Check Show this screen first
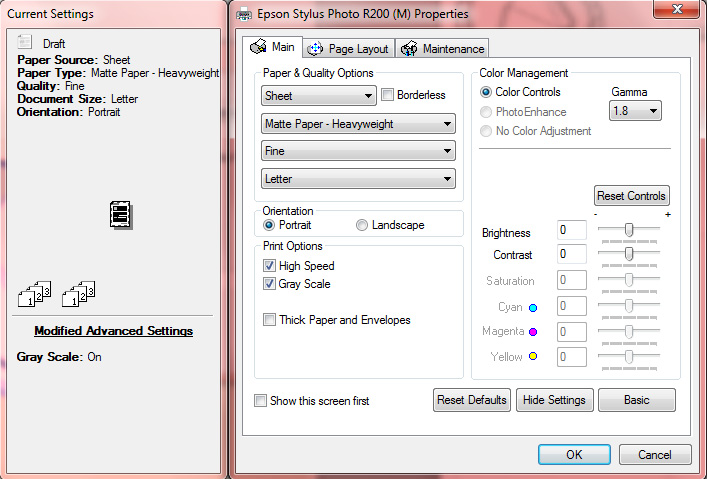 pos(260,401)
